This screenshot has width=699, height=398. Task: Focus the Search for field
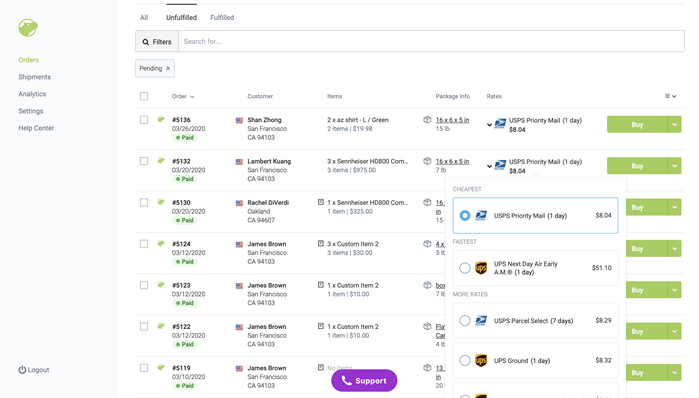pos(432,41)
